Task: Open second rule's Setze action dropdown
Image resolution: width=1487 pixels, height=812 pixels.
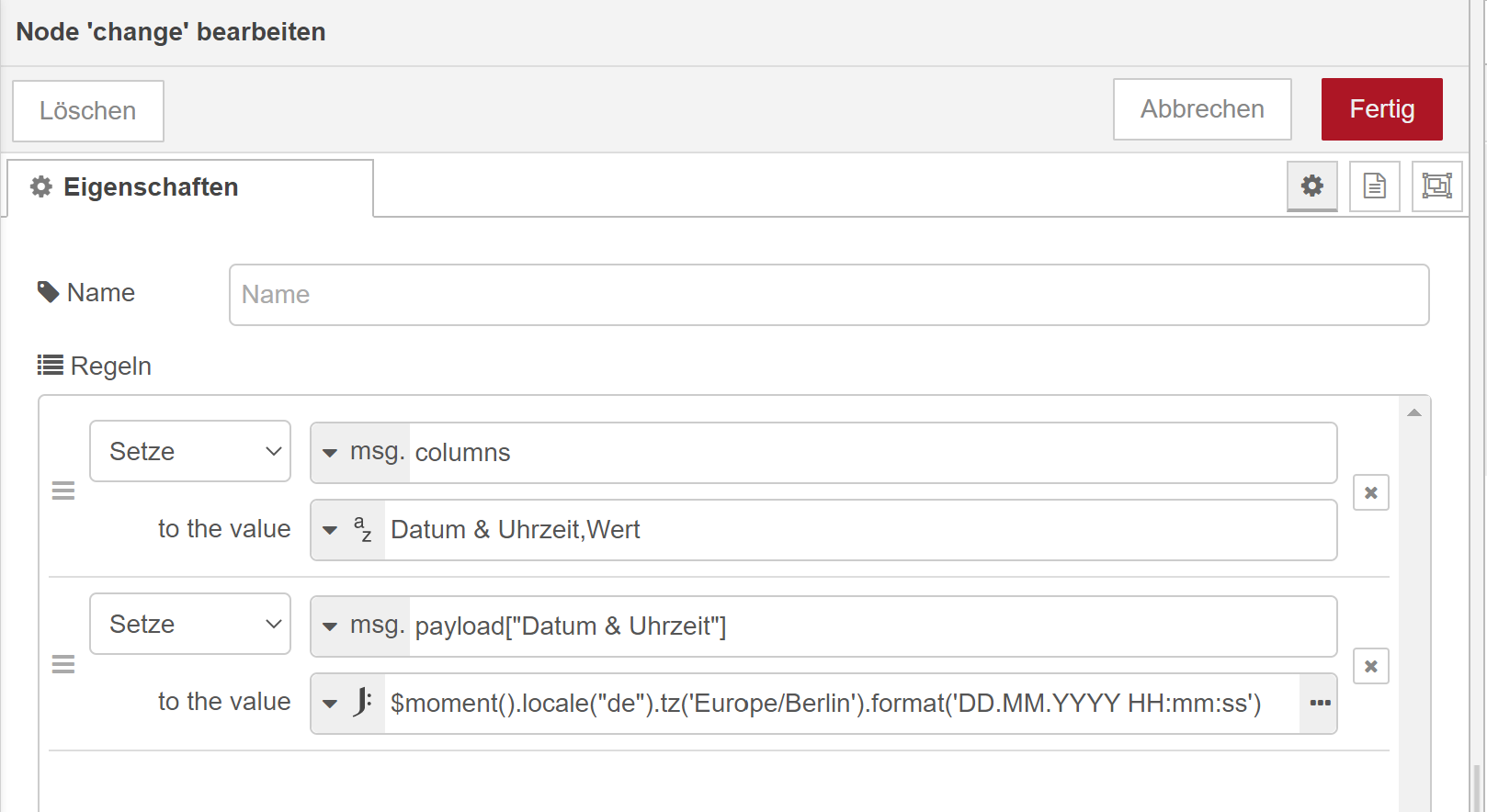Action: click(190, 624)
